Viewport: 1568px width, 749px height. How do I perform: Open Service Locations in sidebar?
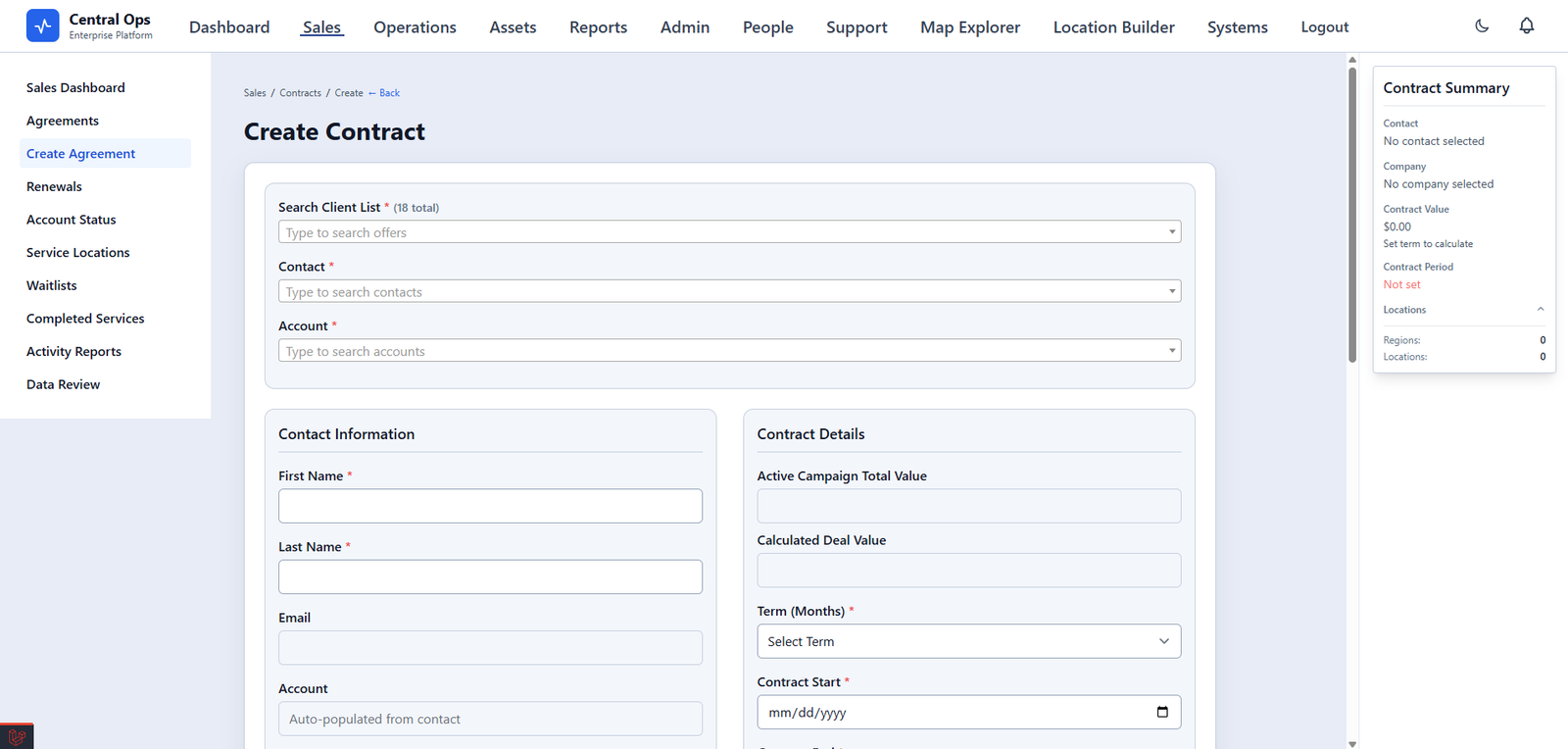pyautogui.click(x=105, y=252)
